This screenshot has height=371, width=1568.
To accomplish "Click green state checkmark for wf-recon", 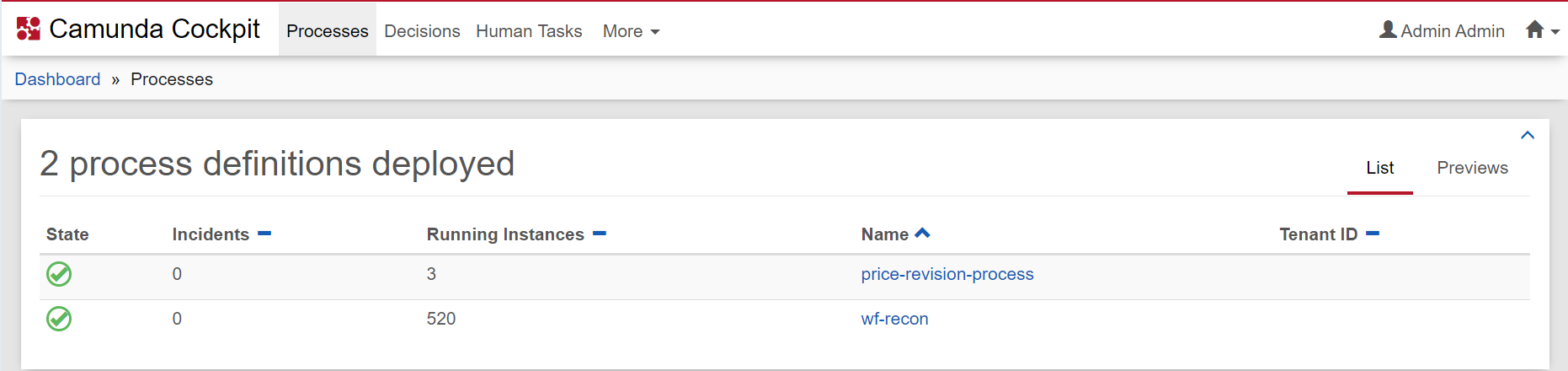I will tap(59, 319).
